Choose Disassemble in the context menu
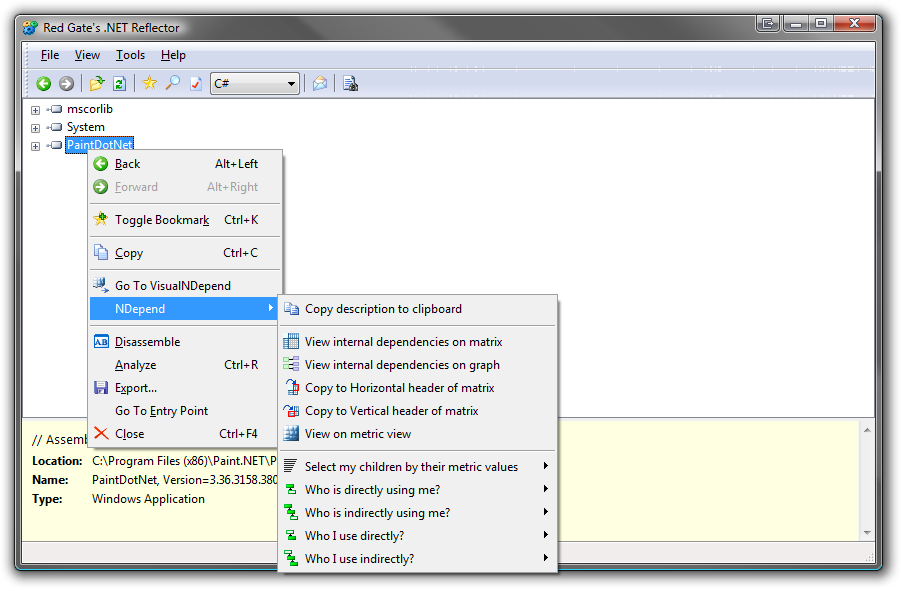 click(x=185, y=342)
